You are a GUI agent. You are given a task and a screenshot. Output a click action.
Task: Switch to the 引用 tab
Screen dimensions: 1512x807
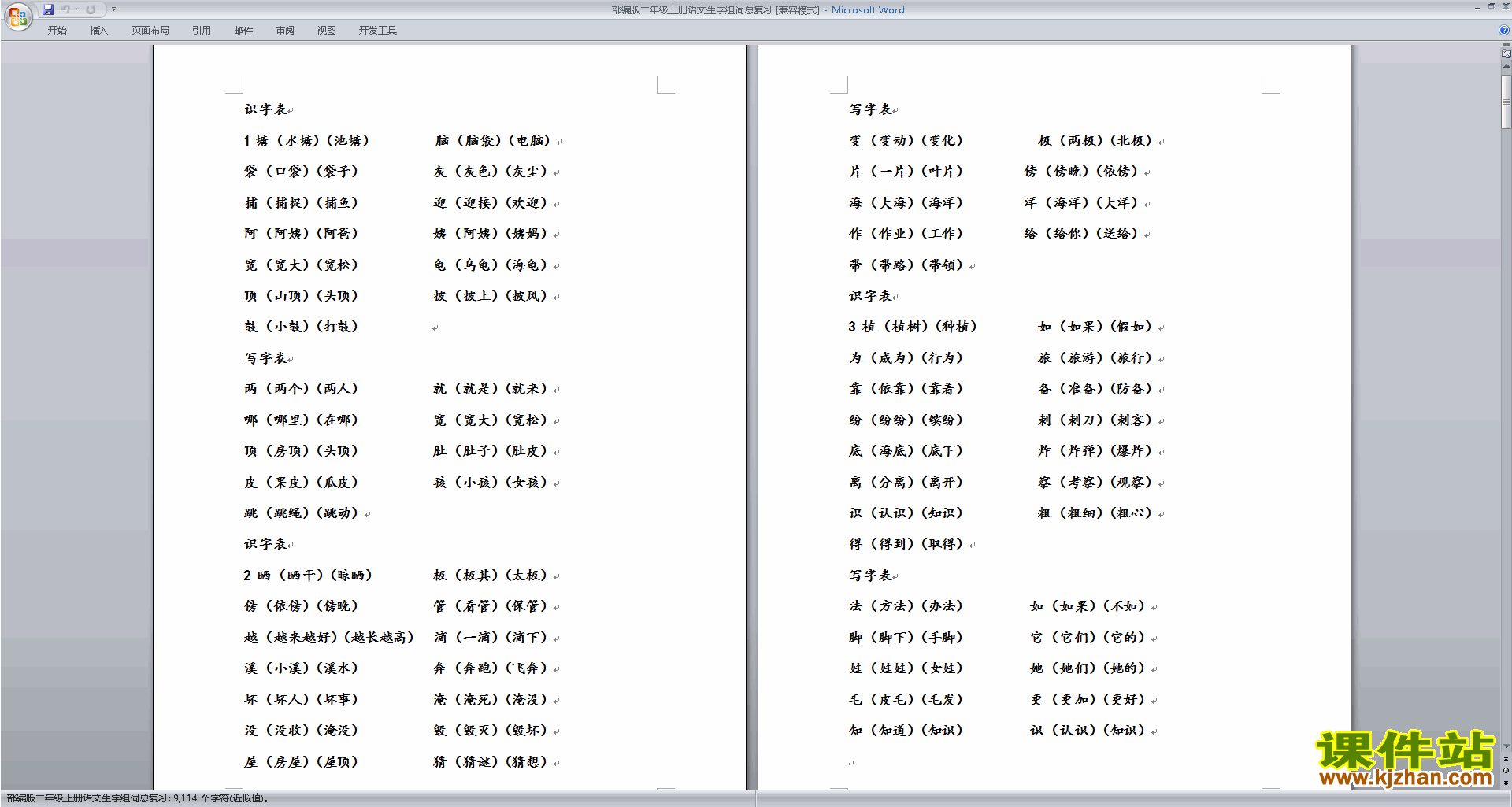coord(201,30)
